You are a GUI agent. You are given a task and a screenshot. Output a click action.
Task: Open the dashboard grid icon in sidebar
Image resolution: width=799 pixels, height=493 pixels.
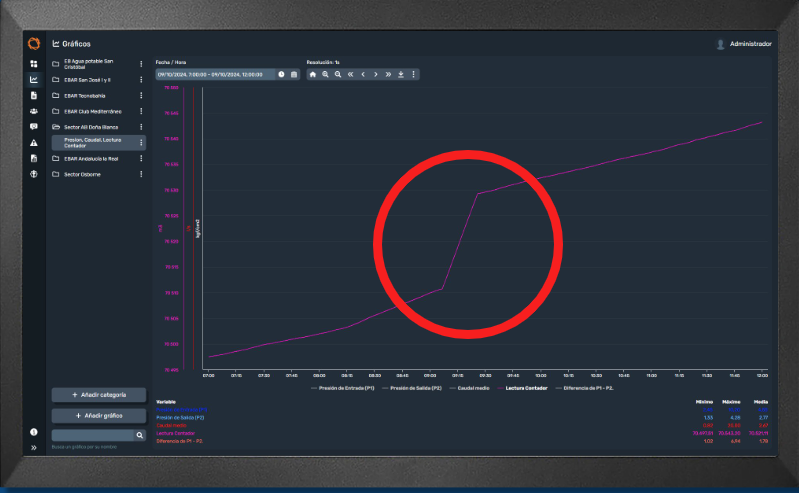pos(34,64)
